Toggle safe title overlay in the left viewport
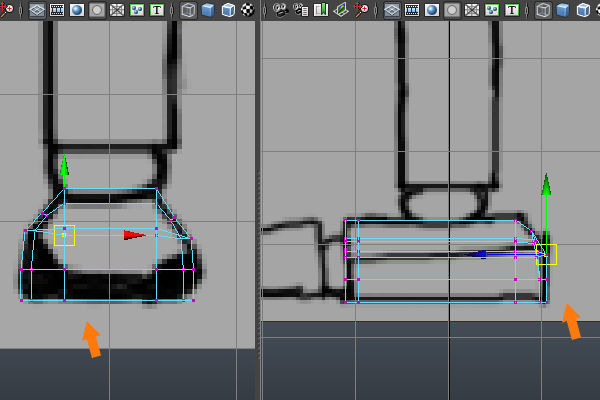 coord(157,11)
